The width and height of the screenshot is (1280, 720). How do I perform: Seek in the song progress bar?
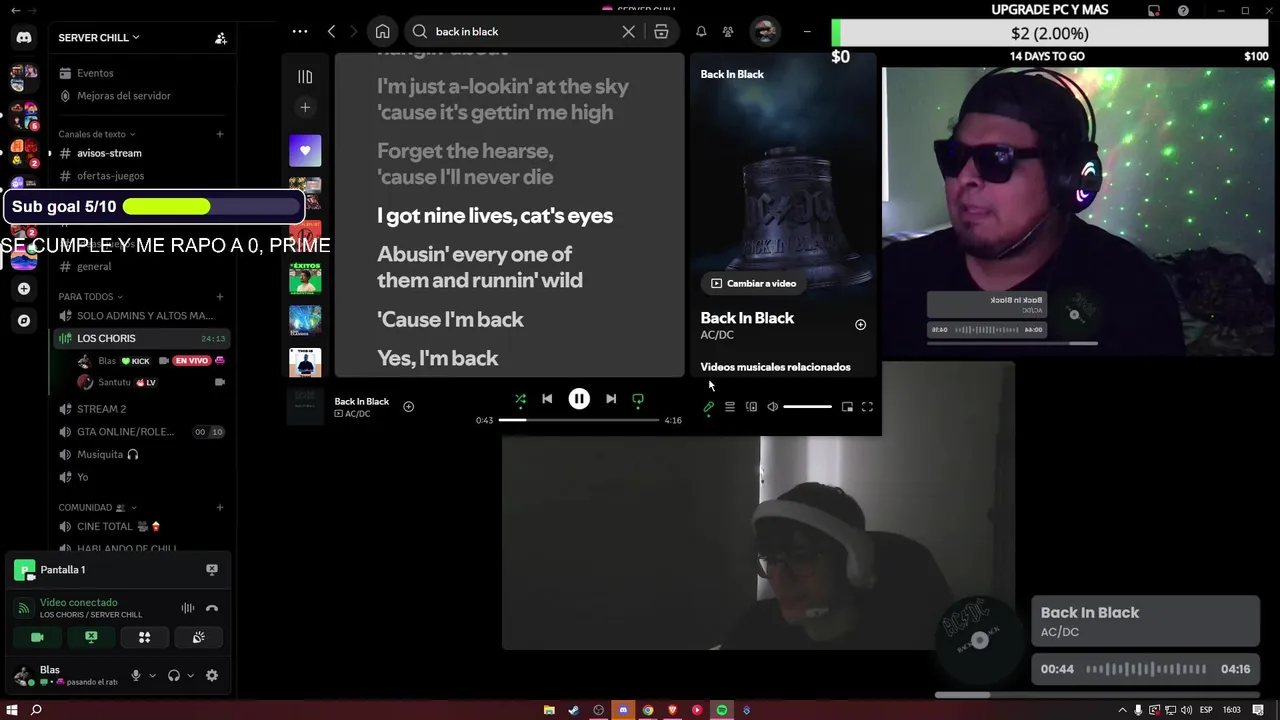[579, 420]
